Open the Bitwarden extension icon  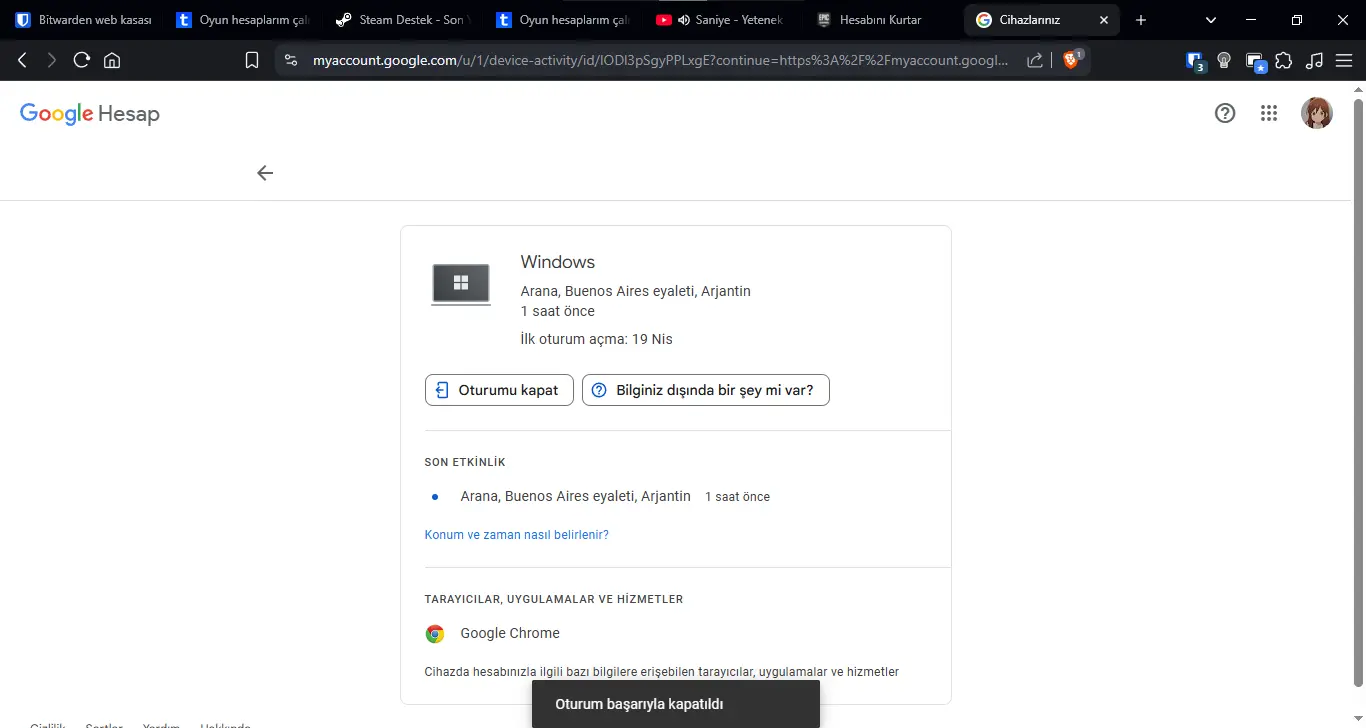[x=1194, y=61]
